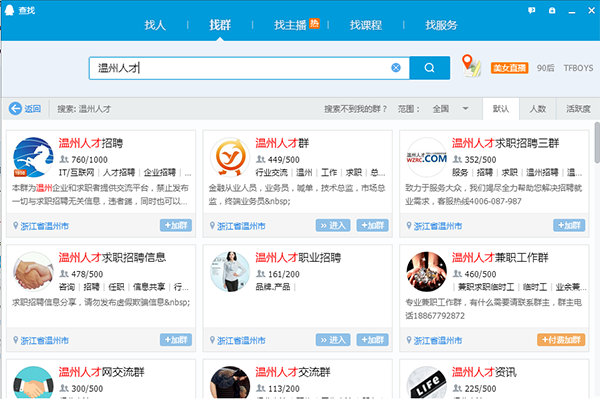
Task: Click the title bar lock icon
Action: click(552, 10)
